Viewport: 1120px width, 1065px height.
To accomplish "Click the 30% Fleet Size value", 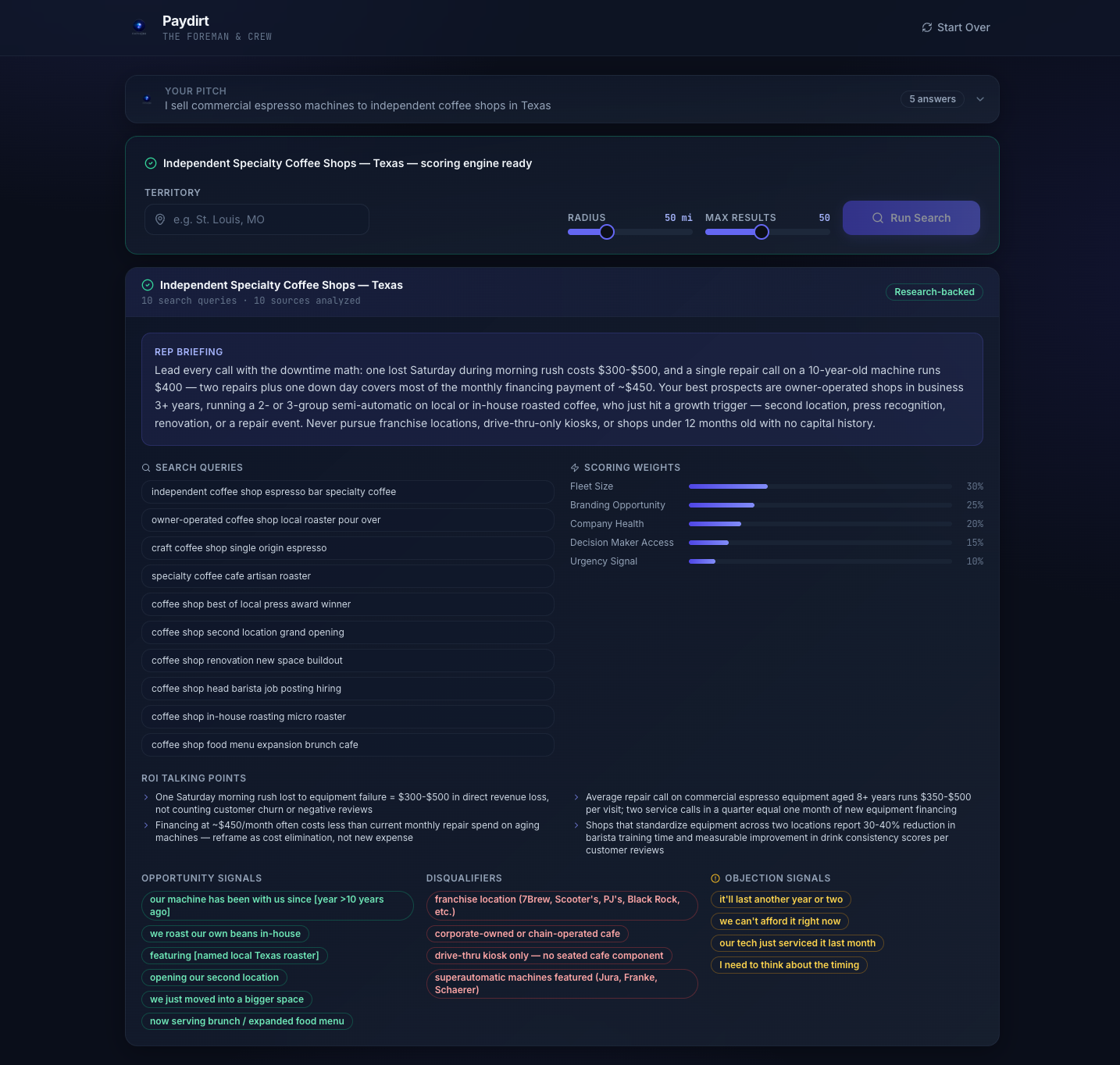I will pos(975,486).
